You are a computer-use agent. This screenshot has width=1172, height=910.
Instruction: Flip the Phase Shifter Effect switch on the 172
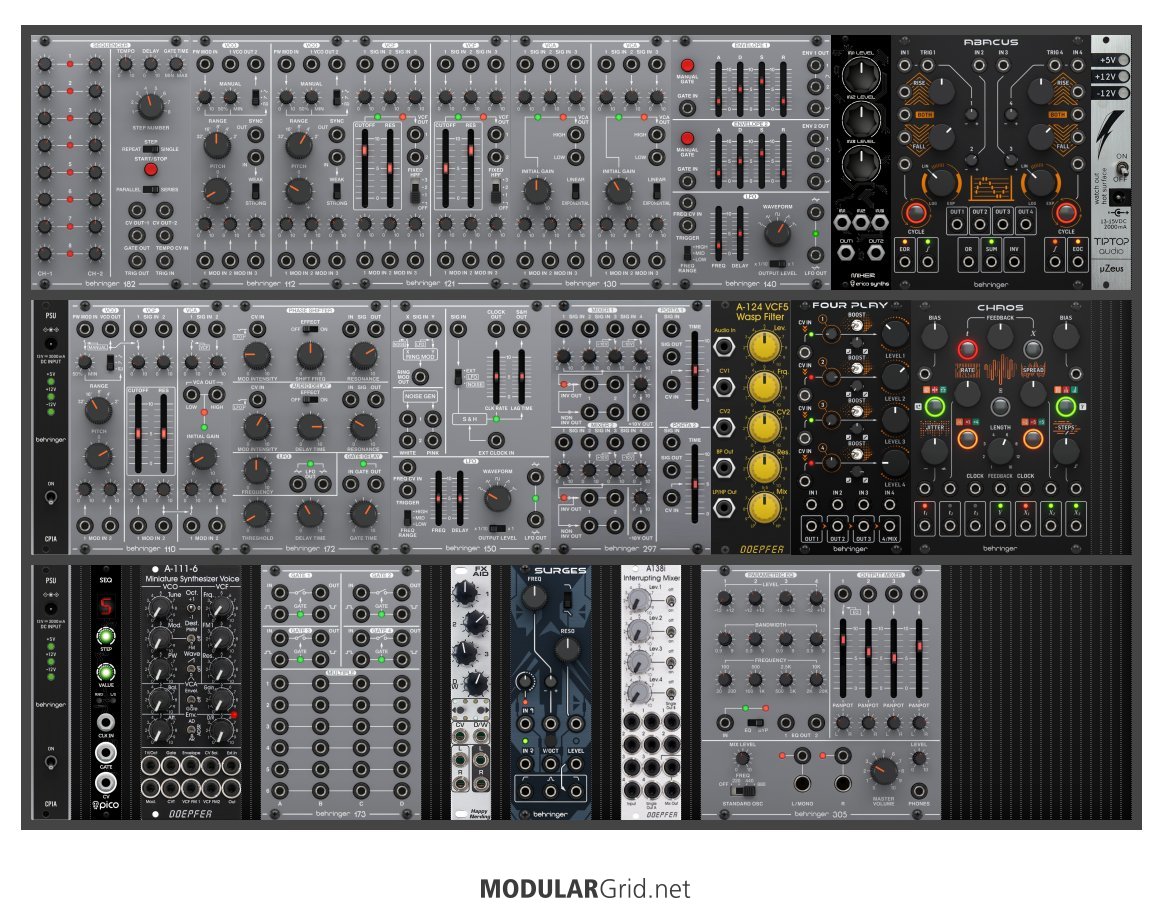click(x=309, y=329)
